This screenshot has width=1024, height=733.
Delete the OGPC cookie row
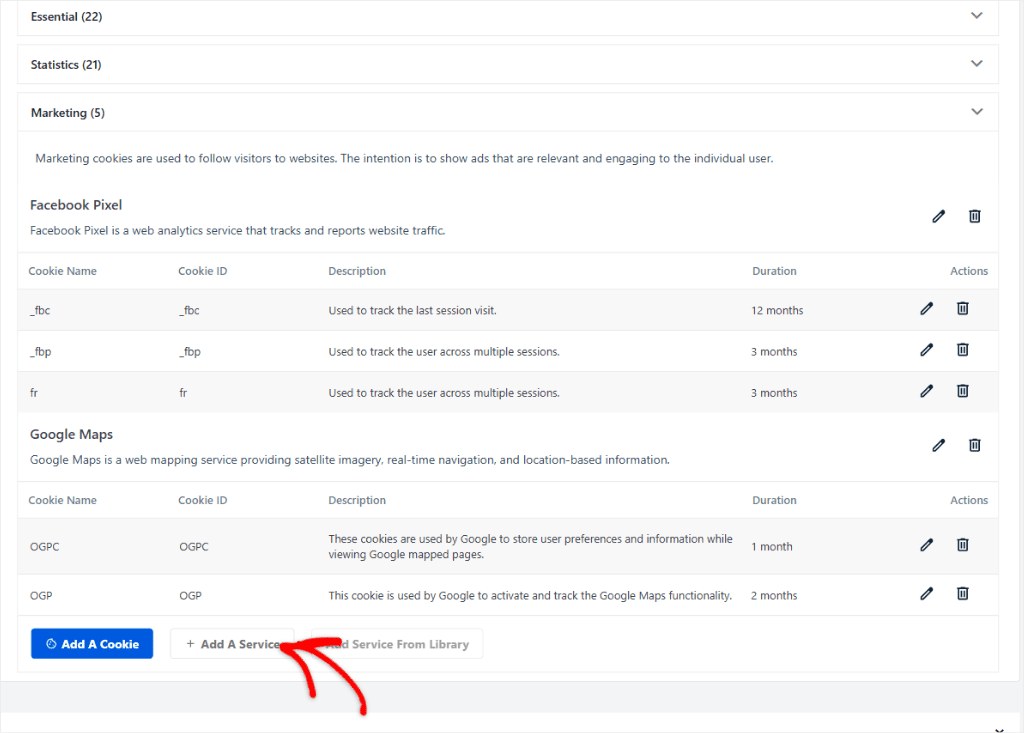[963, 545]
